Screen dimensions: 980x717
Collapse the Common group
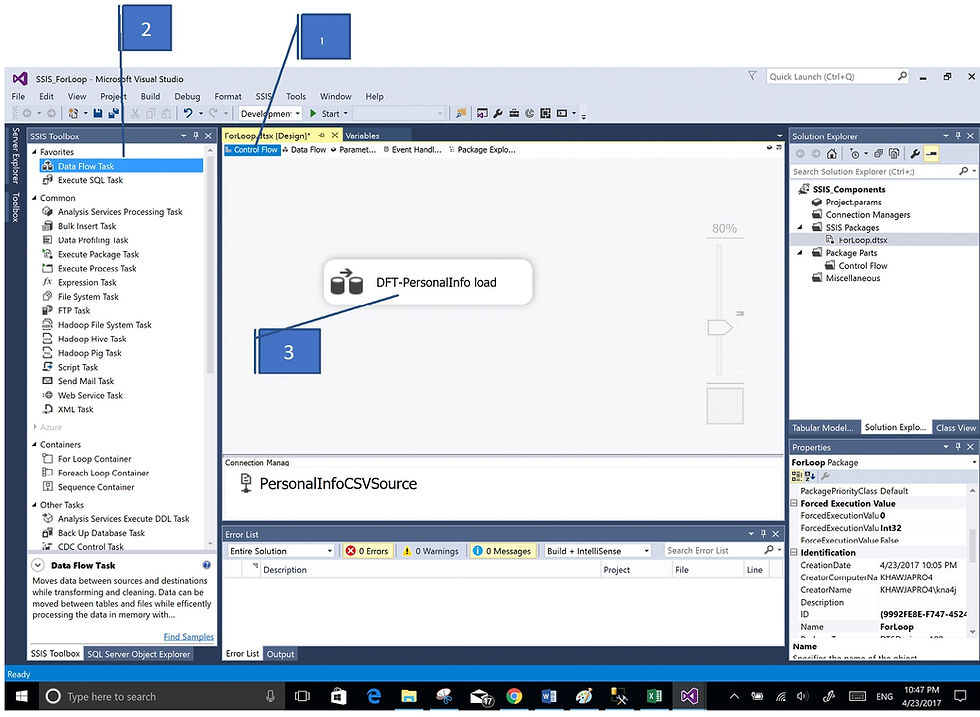[x=34, y=198]
